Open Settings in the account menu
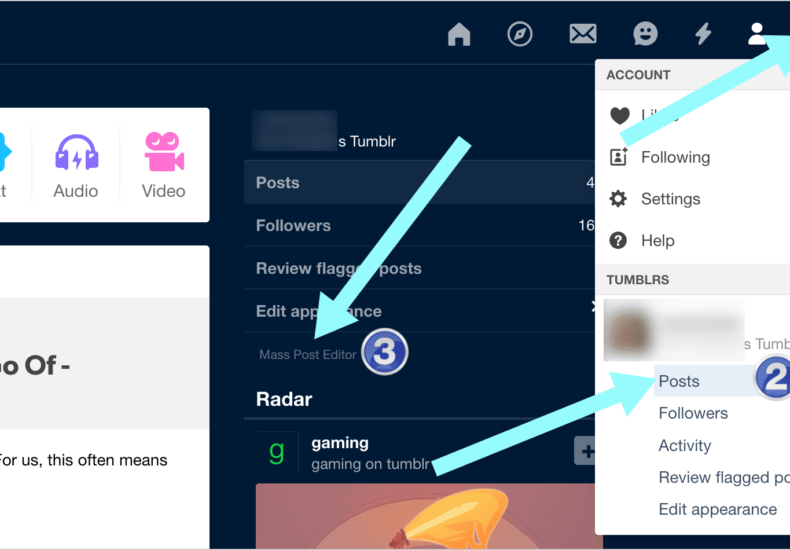The image size is (790, 550). tap(671, 199)
